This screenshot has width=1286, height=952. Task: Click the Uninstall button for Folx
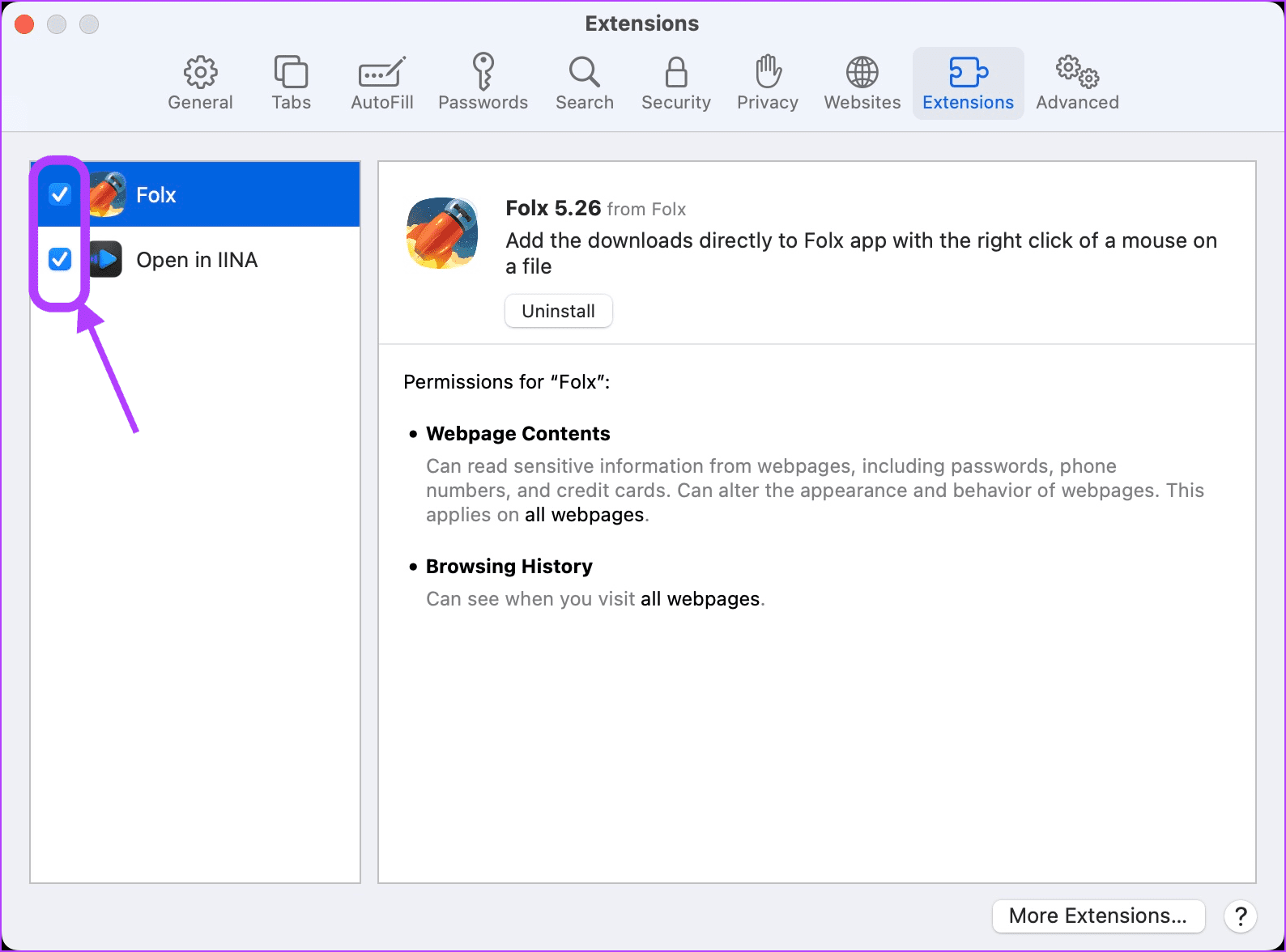click(559, 311)
